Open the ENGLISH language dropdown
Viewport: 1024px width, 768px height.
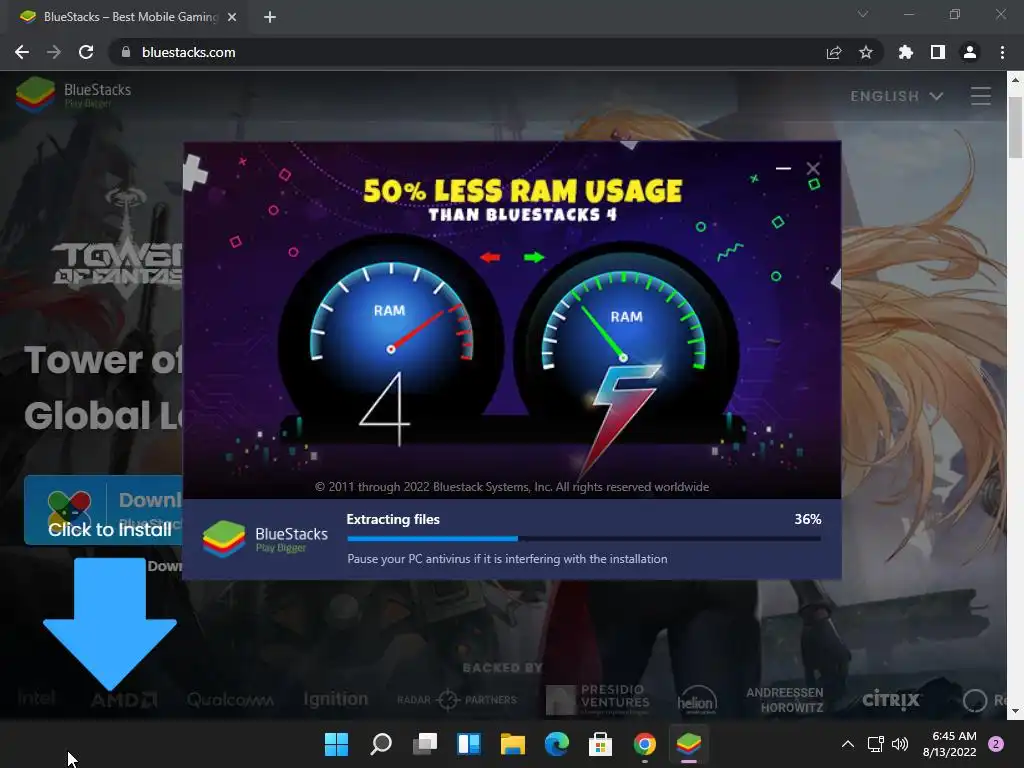click(897, 96)
